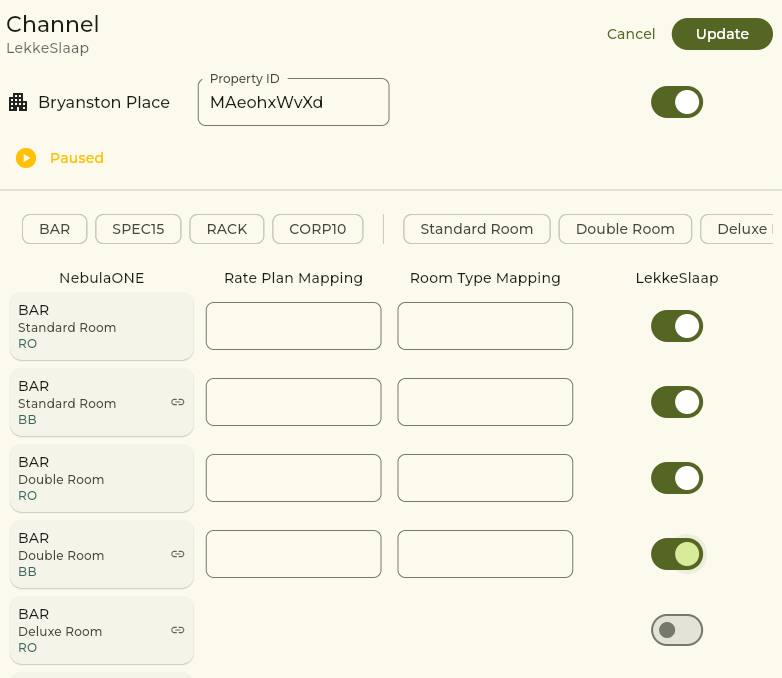
Task: Click the LekkeSlaap column header
Action: tap(677, 278)
